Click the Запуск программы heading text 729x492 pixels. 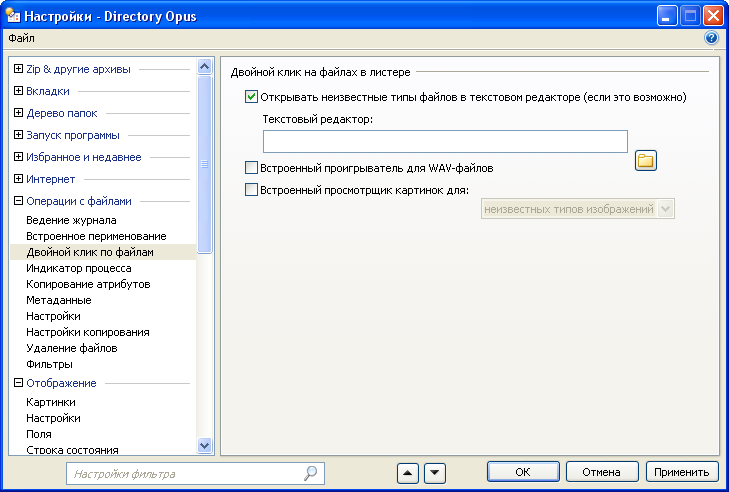pyautogui.click(x=73, y=135)
